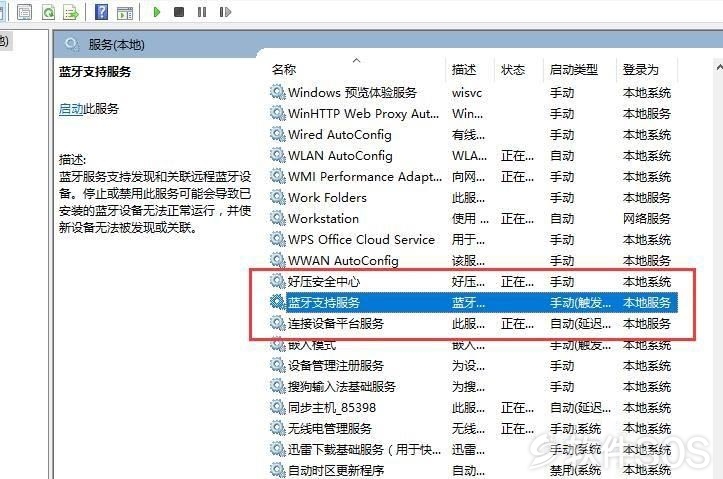The width and height of the screenshot is (723, 479).
Task: Click the gear icon beside Work Folders
Action: pos(277,197)
